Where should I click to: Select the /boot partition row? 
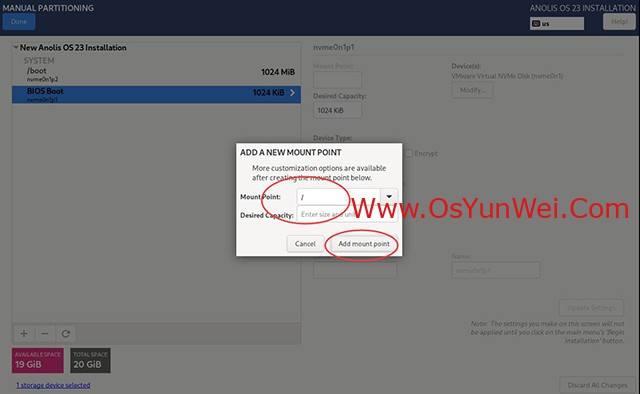tap(156, 74)
